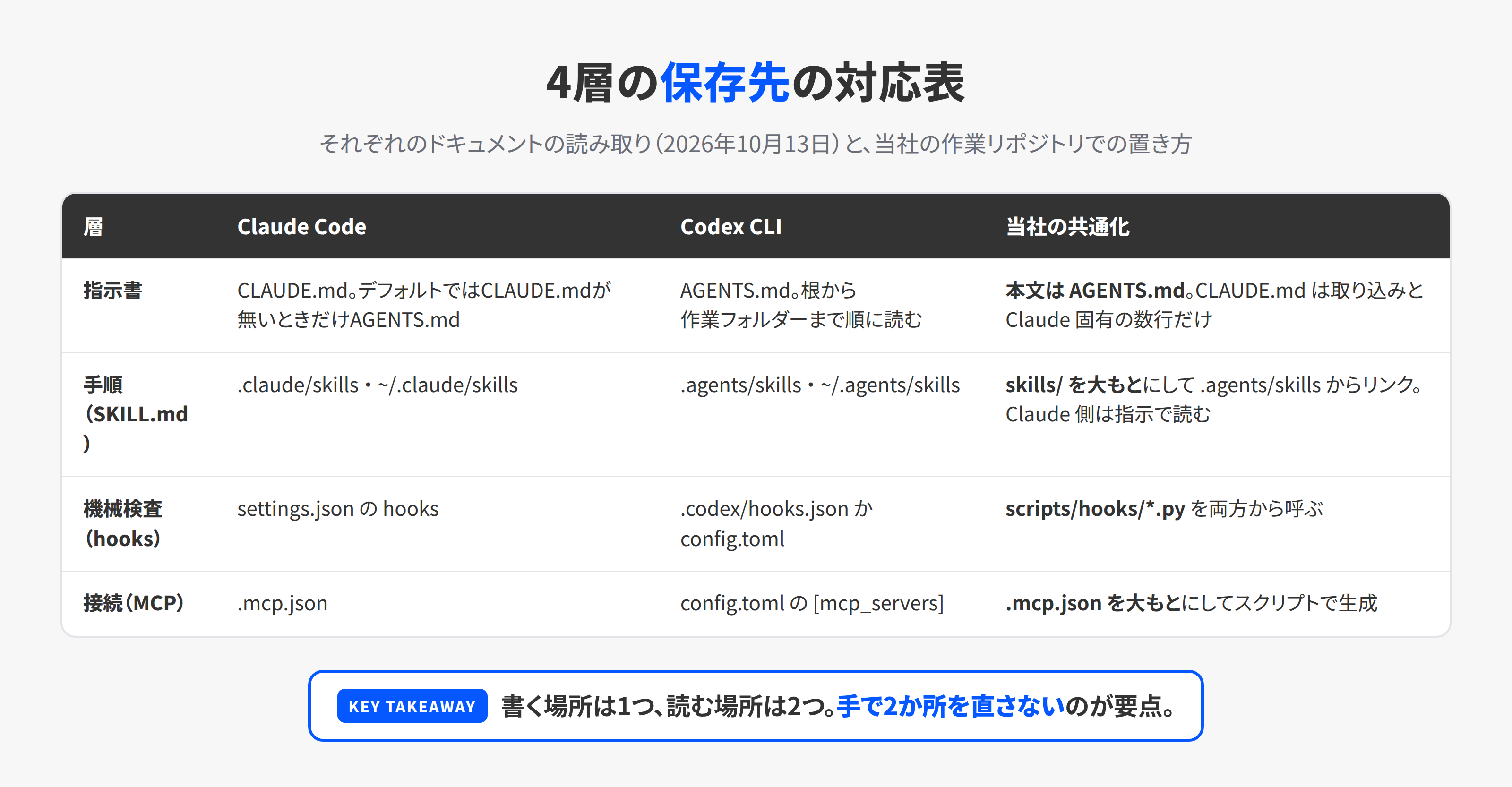The width and height of the screenshot is (1512, 787).
Task: Click the cell '.claude/skills・~/.claude/skills'
Action: coord(378,385)
